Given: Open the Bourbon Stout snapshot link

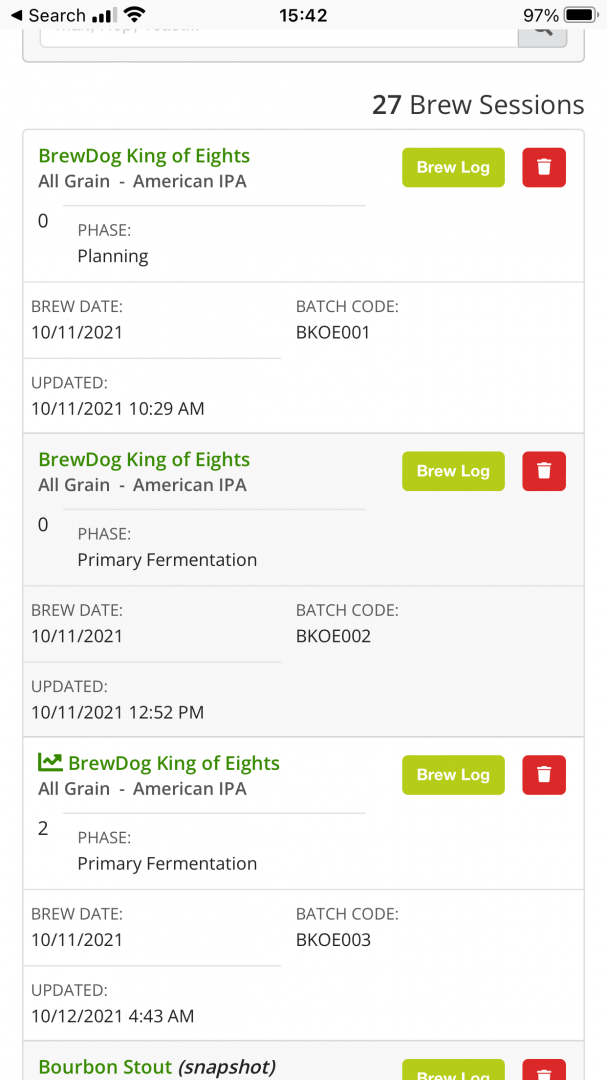Looking at the screenshot, I should point(156,1067).
